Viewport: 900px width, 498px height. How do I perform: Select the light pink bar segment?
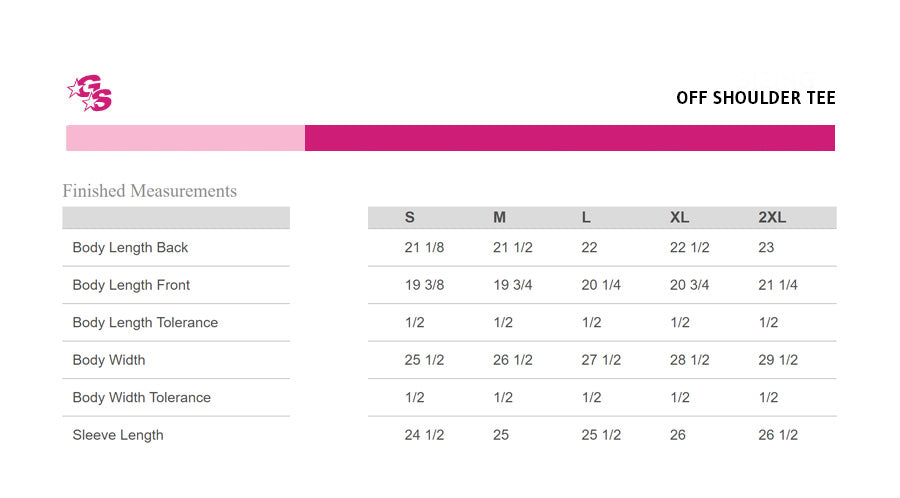pyautogui.click(x=185, y=138)
